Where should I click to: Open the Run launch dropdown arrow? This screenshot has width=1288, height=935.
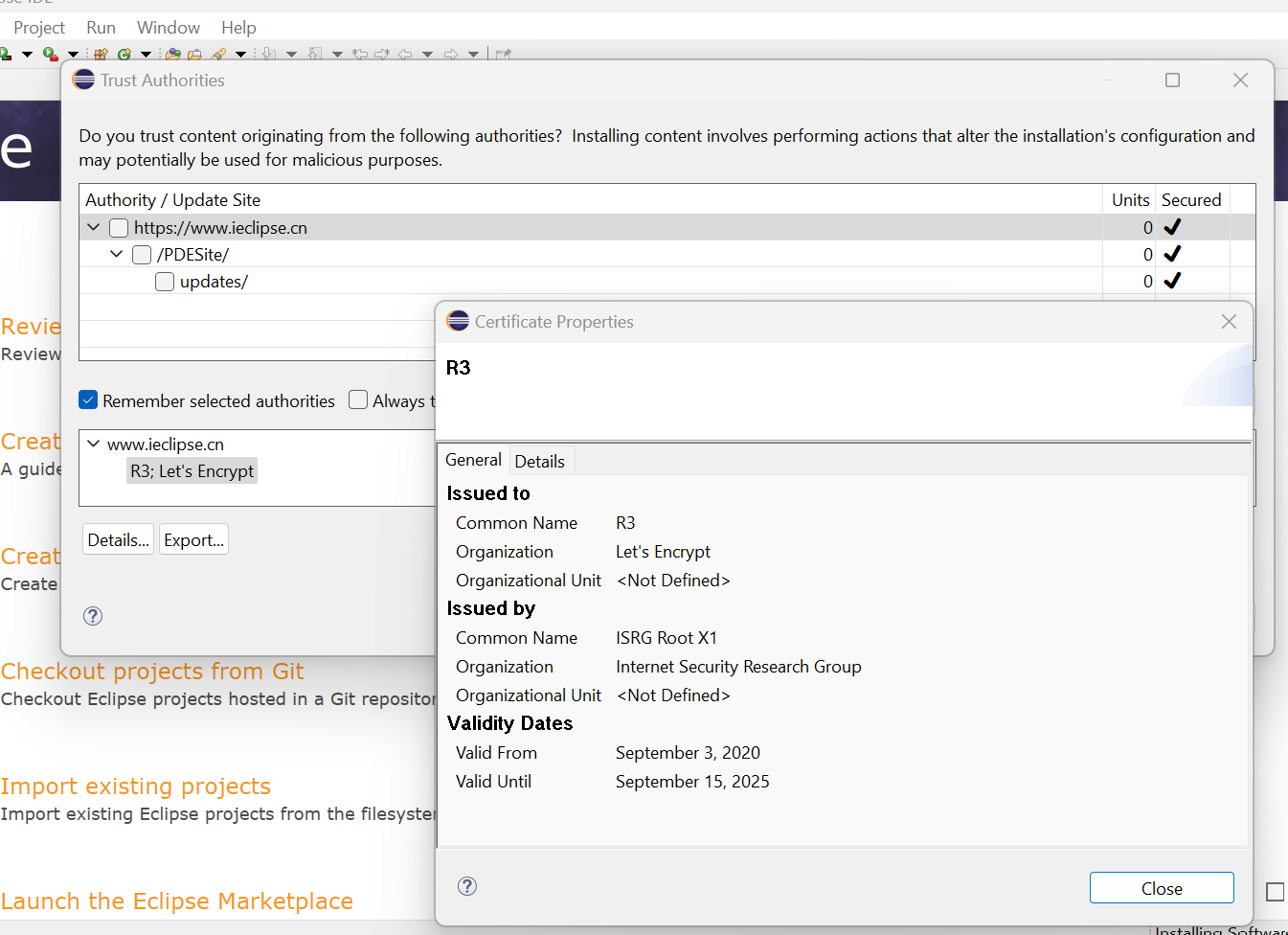click(x=27, y=55)
